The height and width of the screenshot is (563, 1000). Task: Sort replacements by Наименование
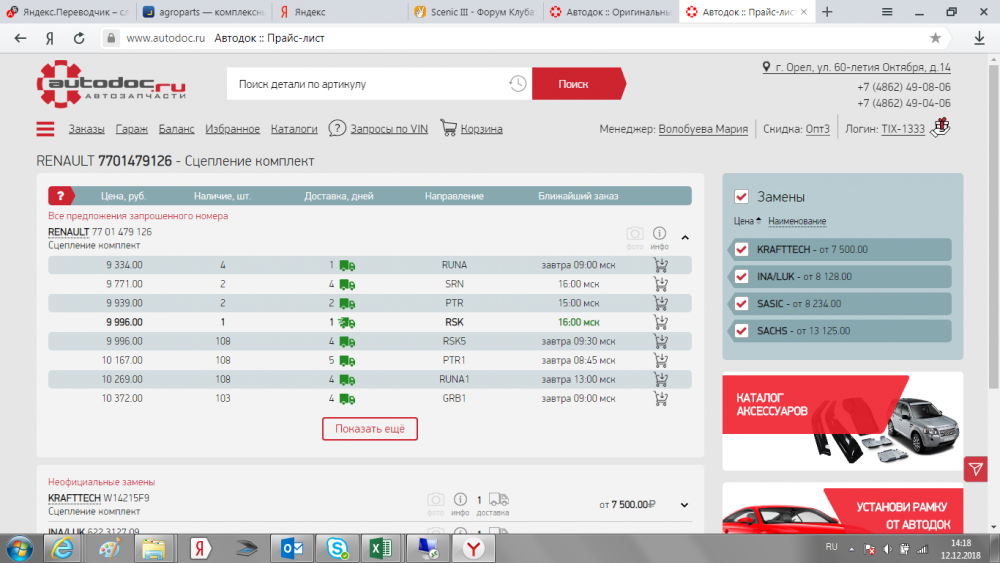[x=797, y=221]
